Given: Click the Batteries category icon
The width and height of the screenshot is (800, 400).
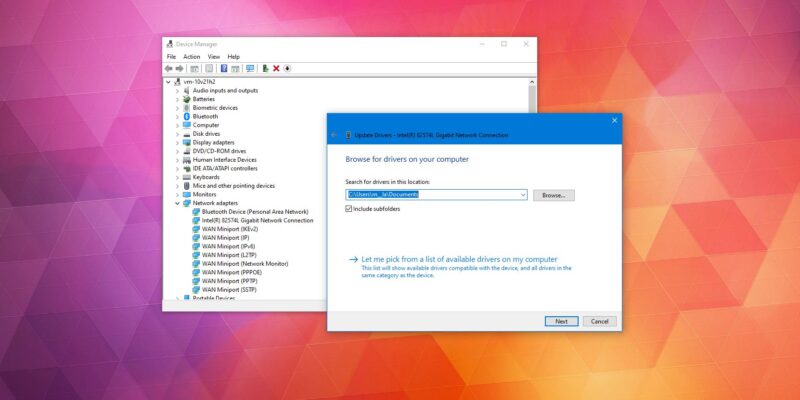Looking at the screenshot, I should pyautogui.click(x=186, y=99).
